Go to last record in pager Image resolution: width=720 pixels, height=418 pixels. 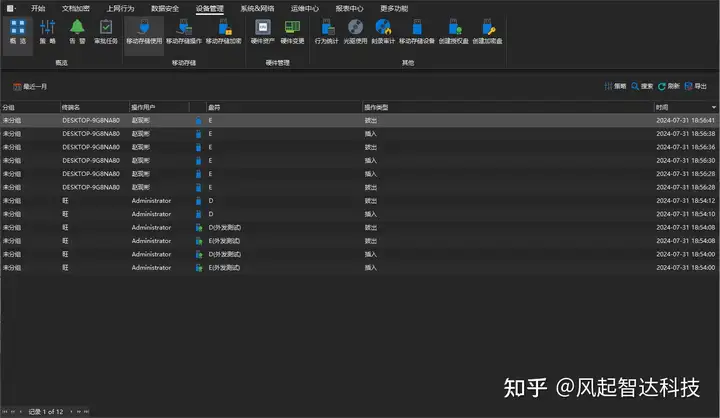coord(86,412)
